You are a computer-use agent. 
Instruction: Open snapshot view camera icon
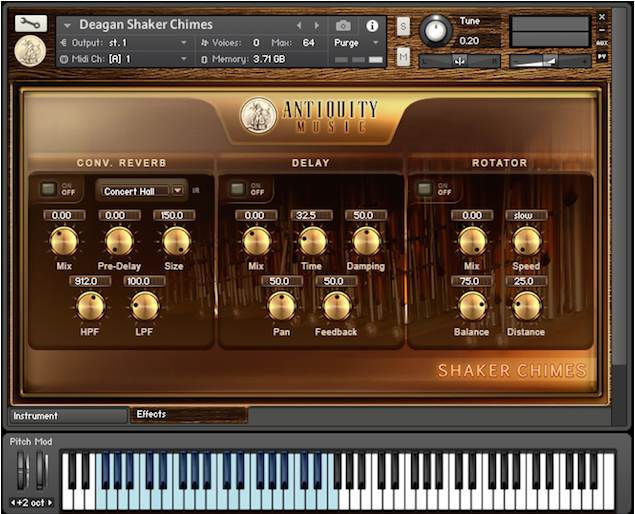343,26
